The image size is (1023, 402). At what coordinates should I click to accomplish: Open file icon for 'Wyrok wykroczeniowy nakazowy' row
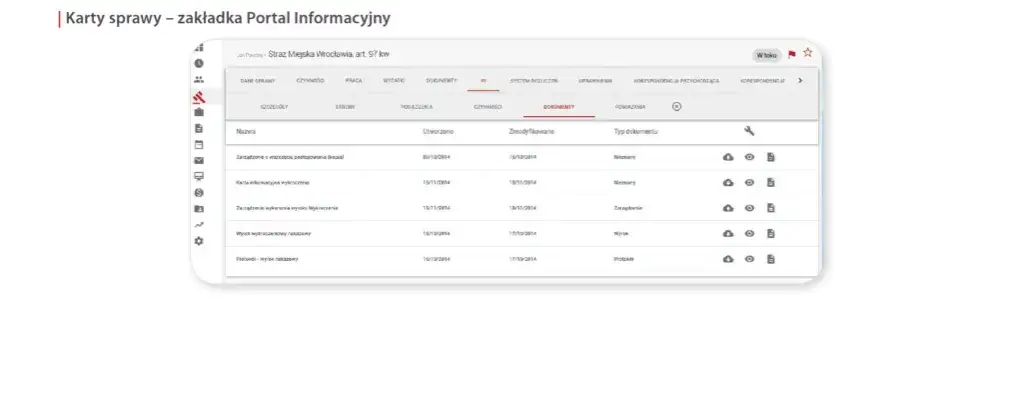pyautogui.click(x=771, y=234)
